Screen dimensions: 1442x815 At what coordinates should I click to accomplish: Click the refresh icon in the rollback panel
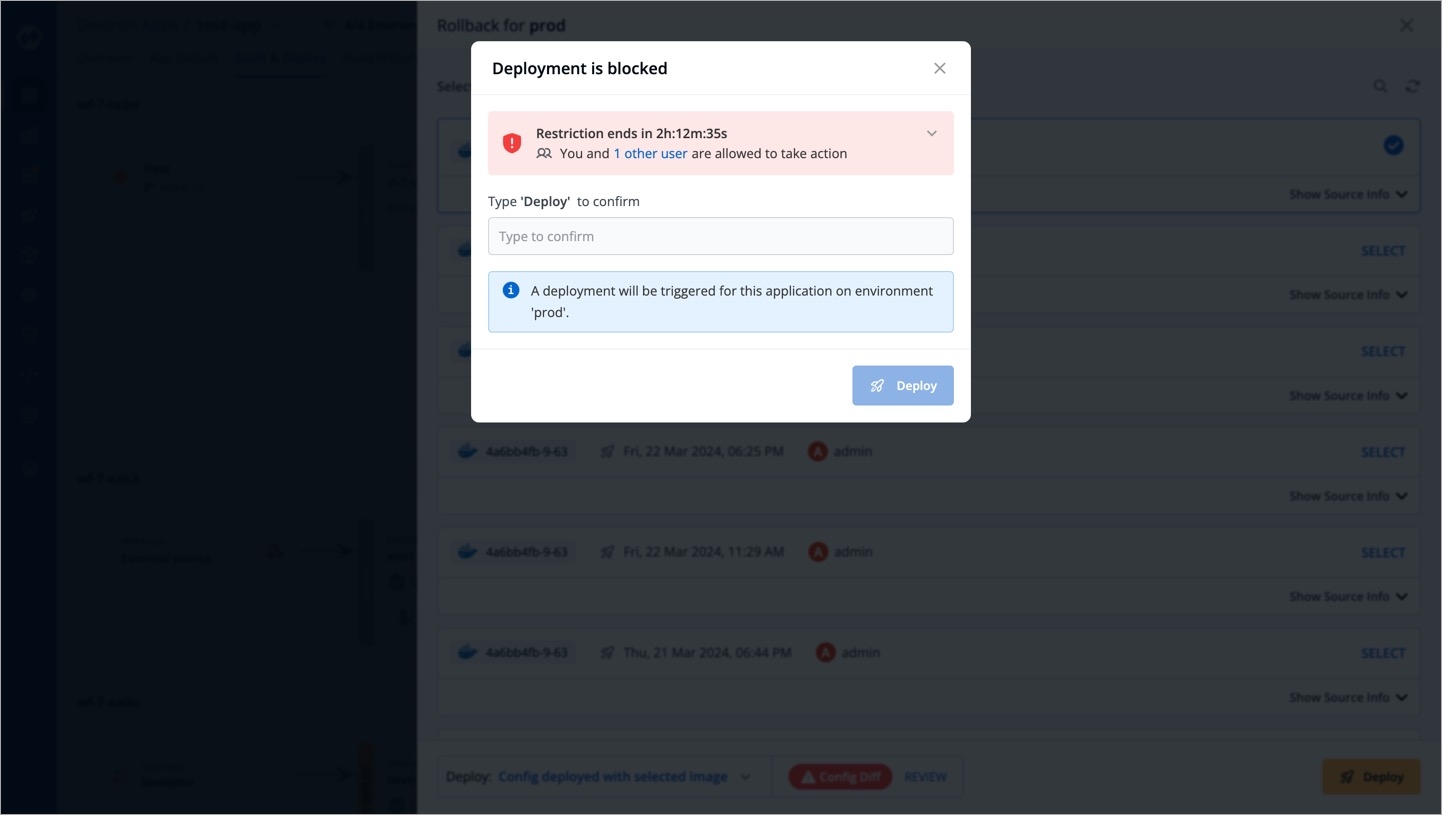coord(1412,86)
